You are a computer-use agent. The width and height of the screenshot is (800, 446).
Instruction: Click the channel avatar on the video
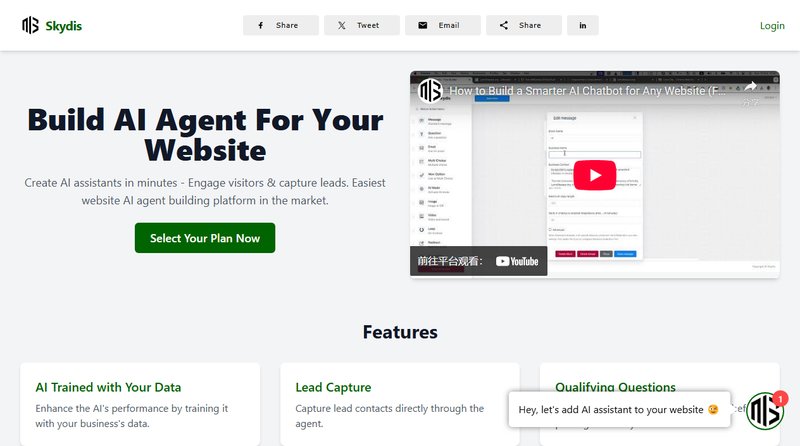click(430, 90)
